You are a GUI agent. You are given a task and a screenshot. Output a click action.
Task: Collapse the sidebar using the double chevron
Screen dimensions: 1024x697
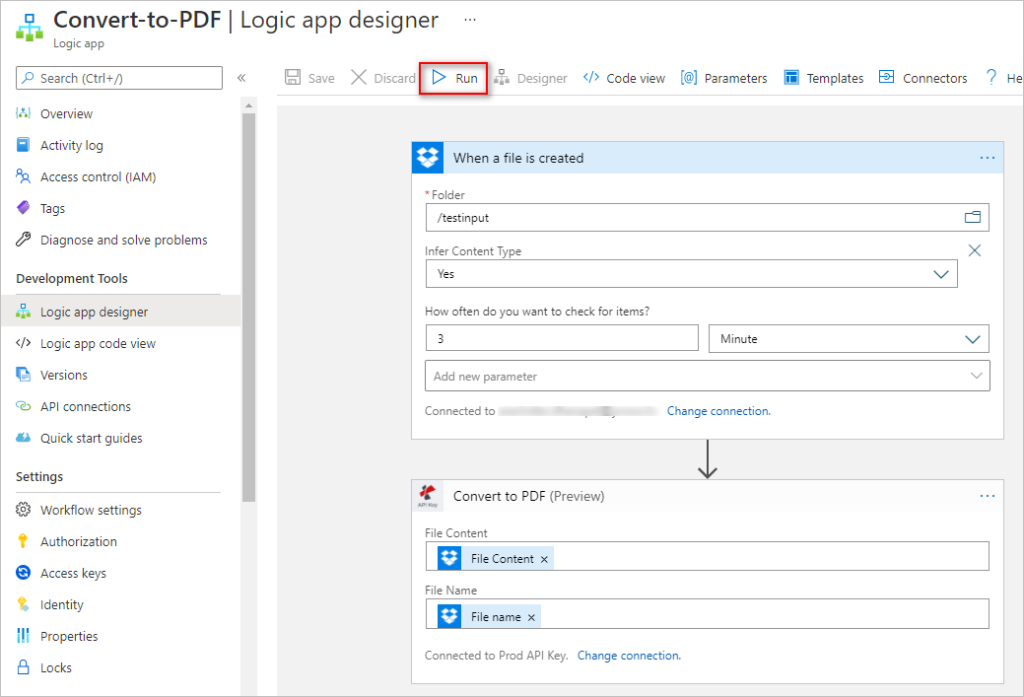[x=241, y=77]
